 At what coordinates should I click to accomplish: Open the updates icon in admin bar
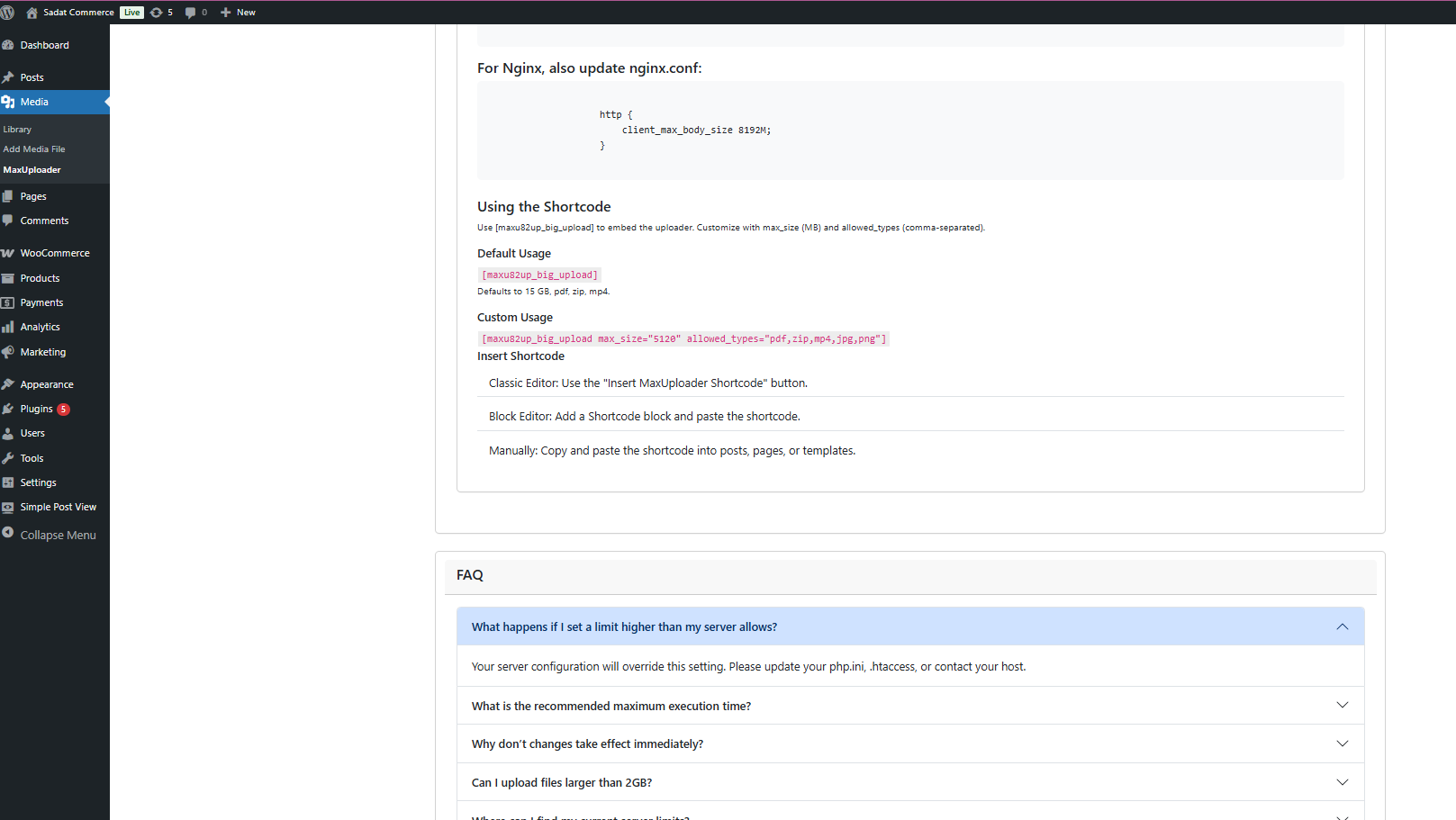(x=157, y=13)
